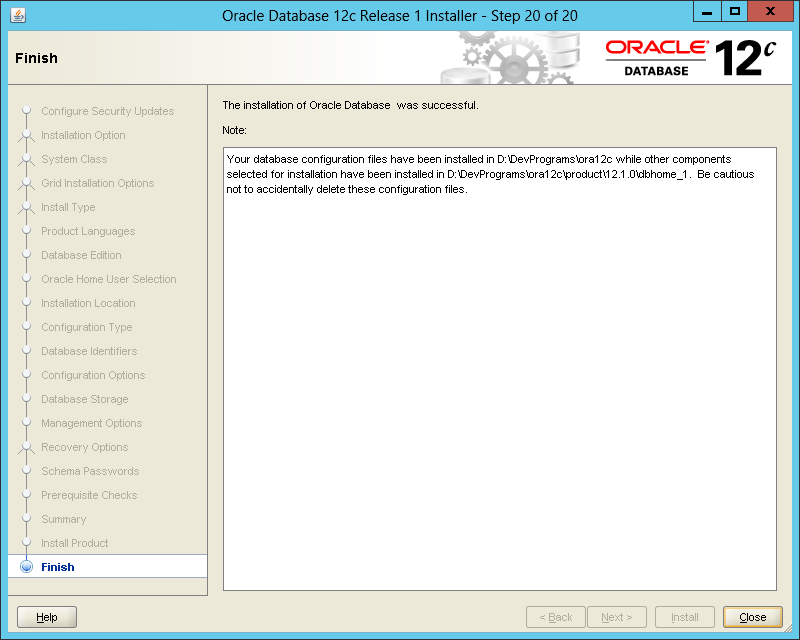The width and height of the screenshot is (800, 640).
Task: Select the Database Edition step
Action: click(81, 255)
